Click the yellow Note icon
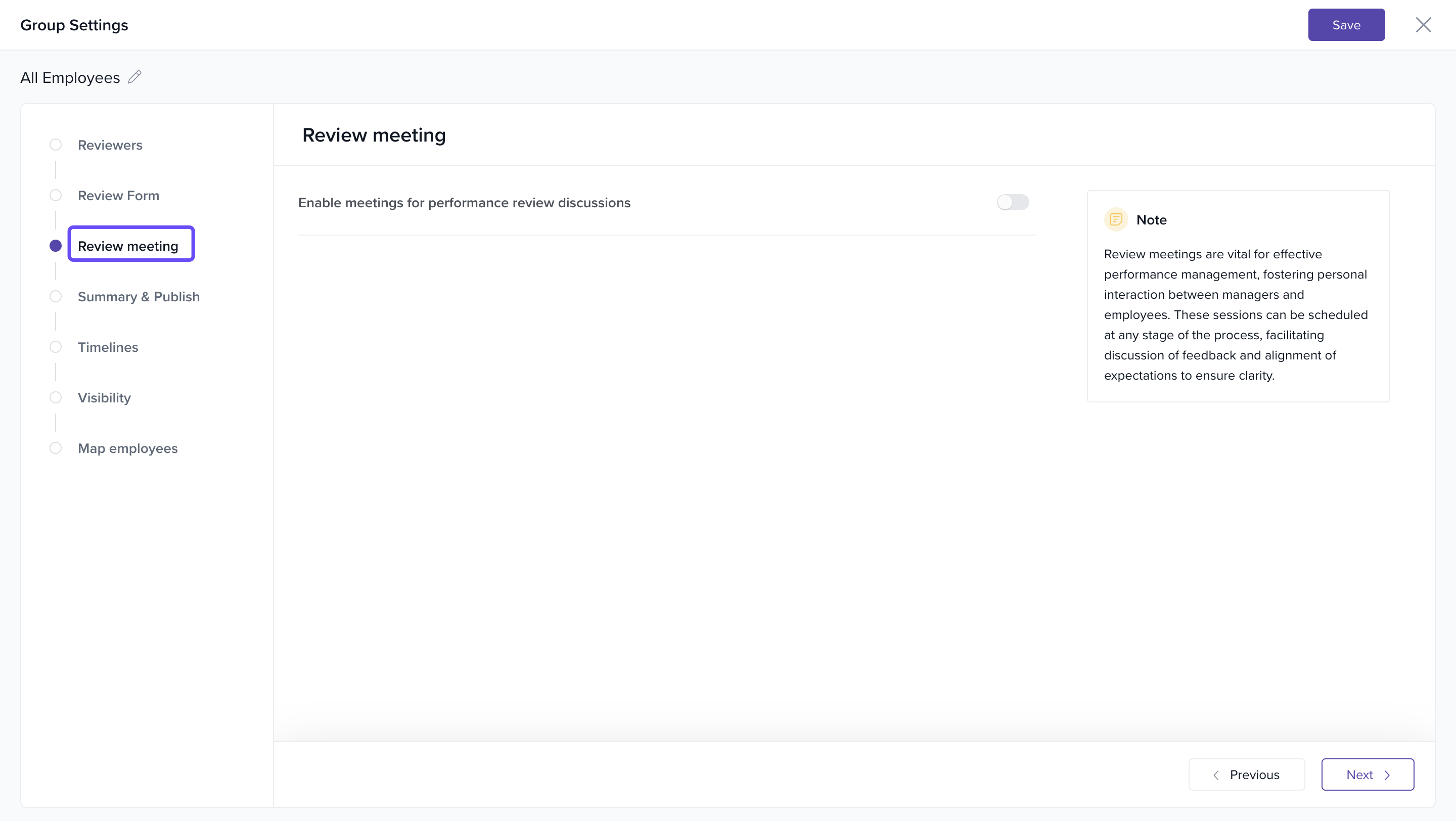This screenshot has width=1456, height=821. pyautogui.click(x=1116, y=219)
